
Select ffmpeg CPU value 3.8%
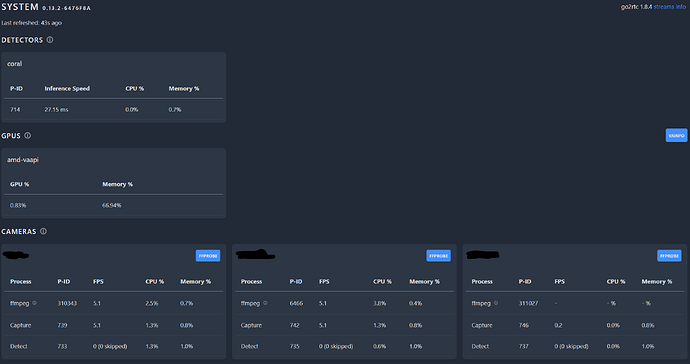tap(380, 303)
